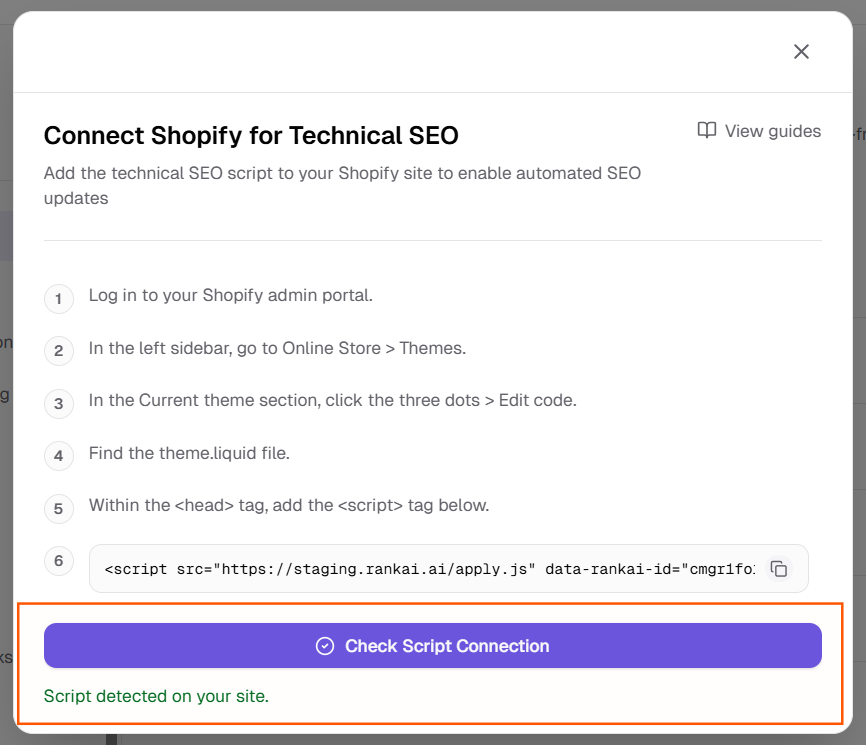Image resolution: width=866 pixels, height=745 pixels.
Task: Click the 'Script detected on your site' message
Action: click(156, 696)
